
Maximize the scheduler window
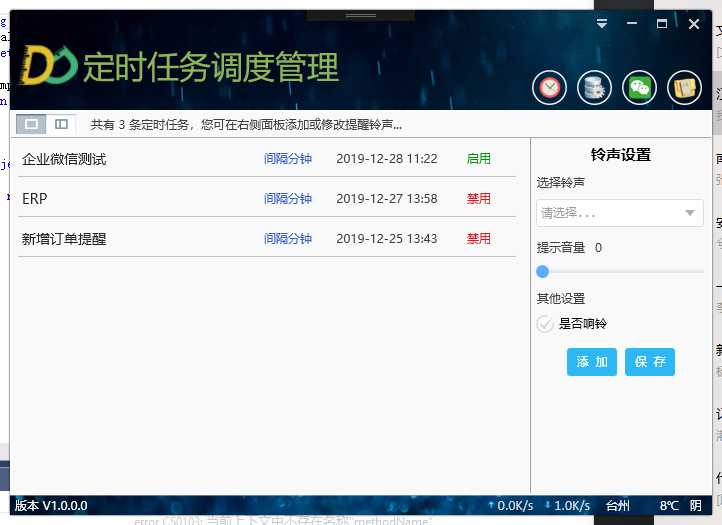662,24
